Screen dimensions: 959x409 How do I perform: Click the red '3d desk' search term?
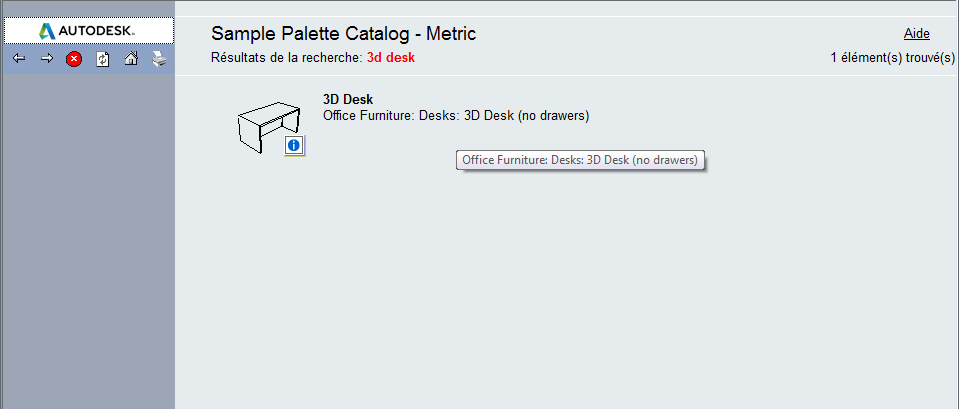coord(390,58)
